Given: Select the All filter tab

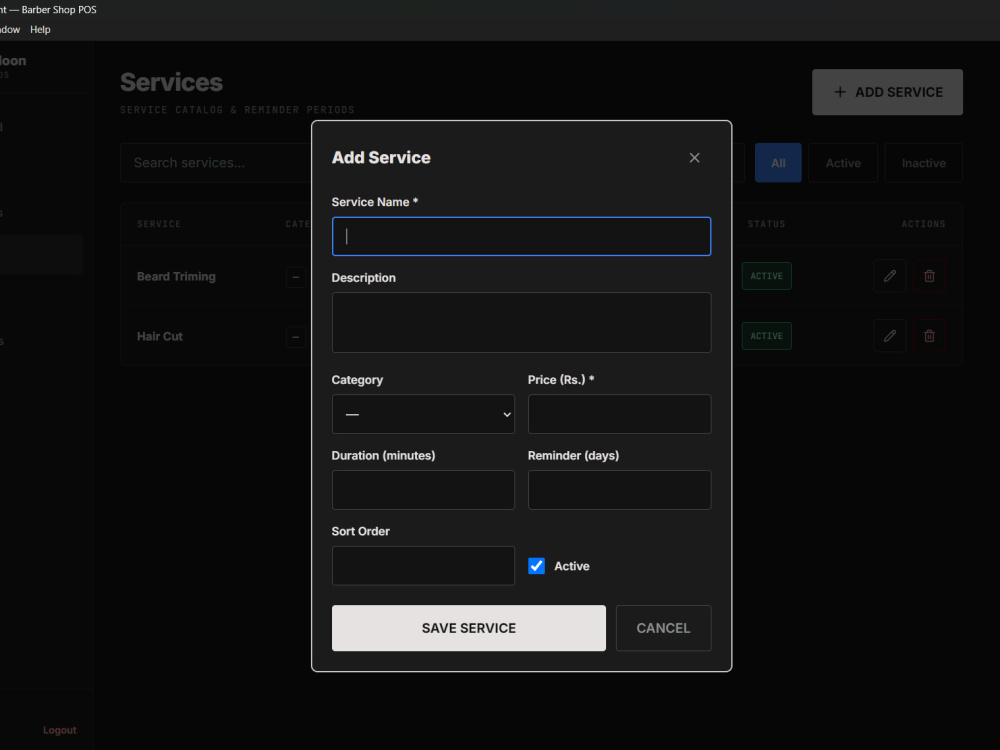Looking at the screenshot, I should (778, 163).
